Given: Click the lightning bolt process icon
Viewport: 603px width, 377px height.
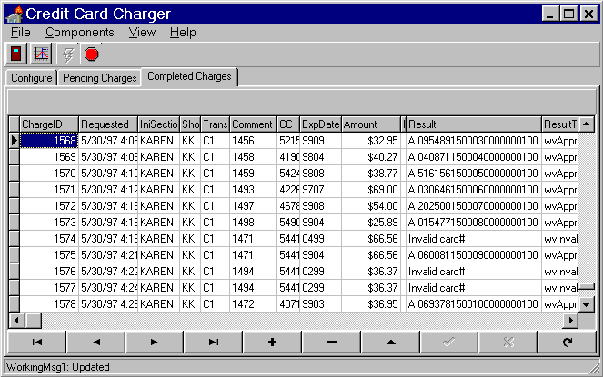Looking at the screenshot, I should tap(68, 54).
